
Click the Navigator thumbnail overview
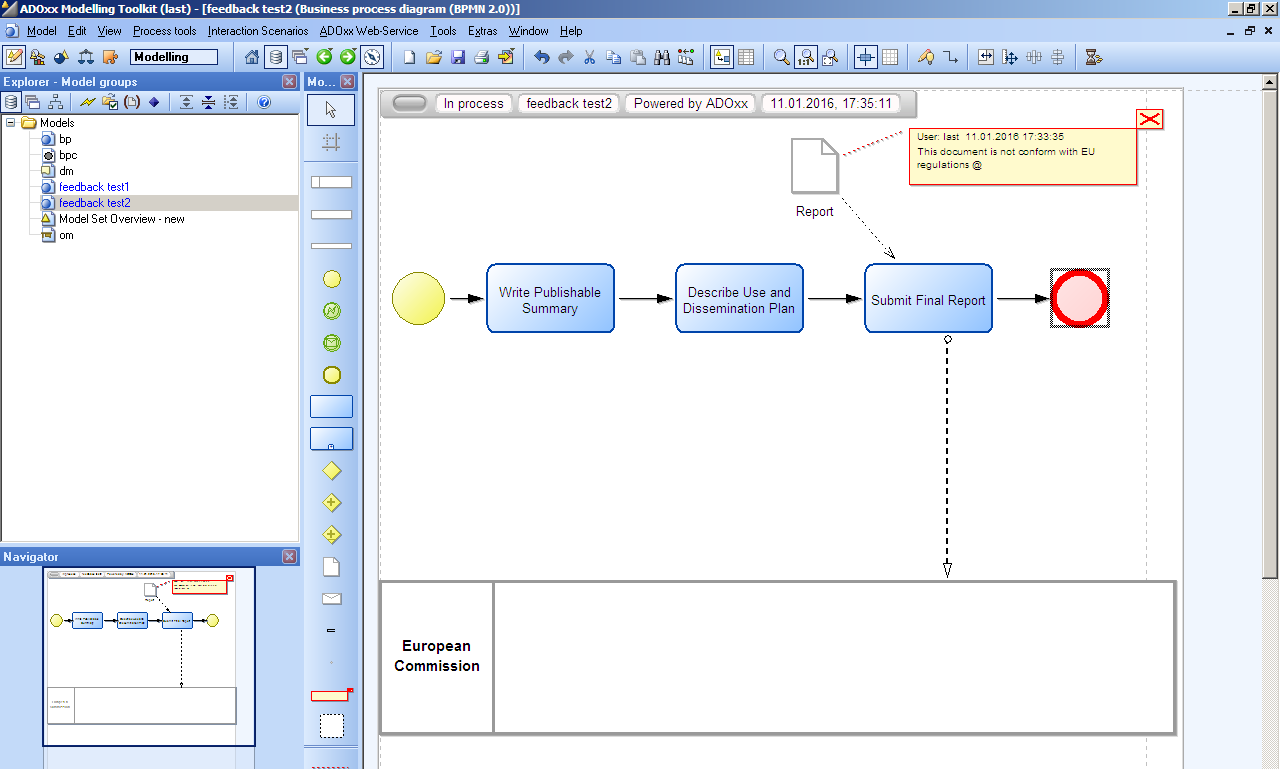pos(149,656)
